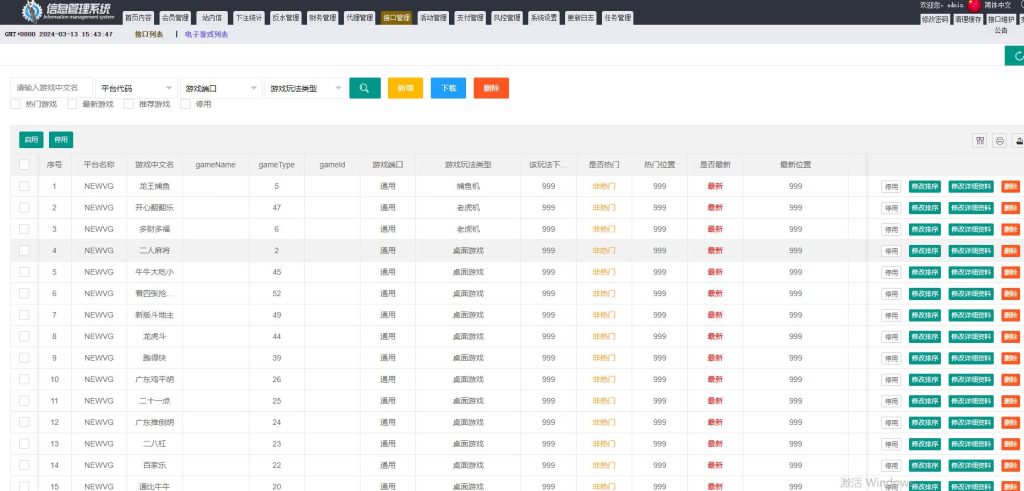Click the 请输入游戏中文名 search field
The width and height of the screenshot is (1024, 491).
click(52, 88)
